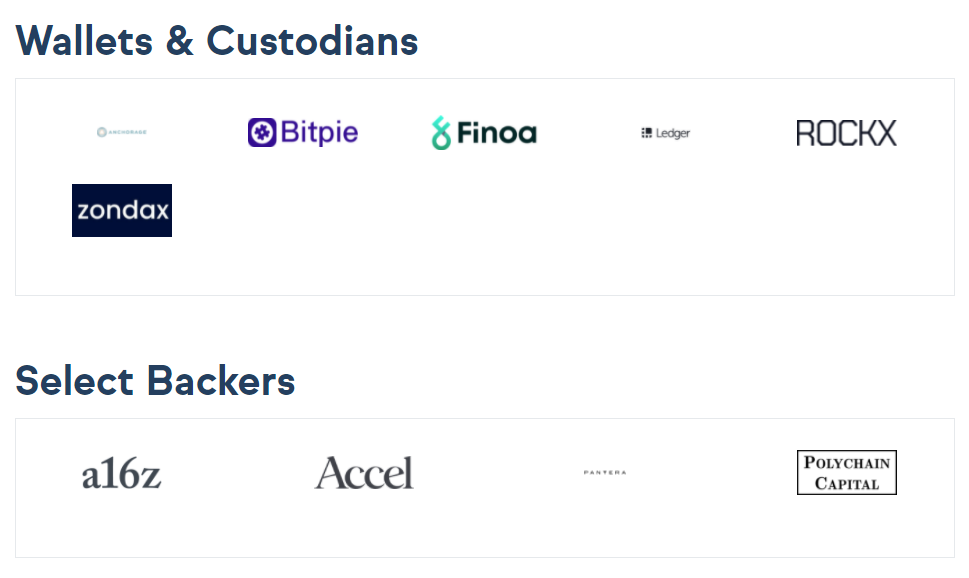Select the green Finoa symbol
This screenshot has width=969, height=578.
tap(441, 133)
